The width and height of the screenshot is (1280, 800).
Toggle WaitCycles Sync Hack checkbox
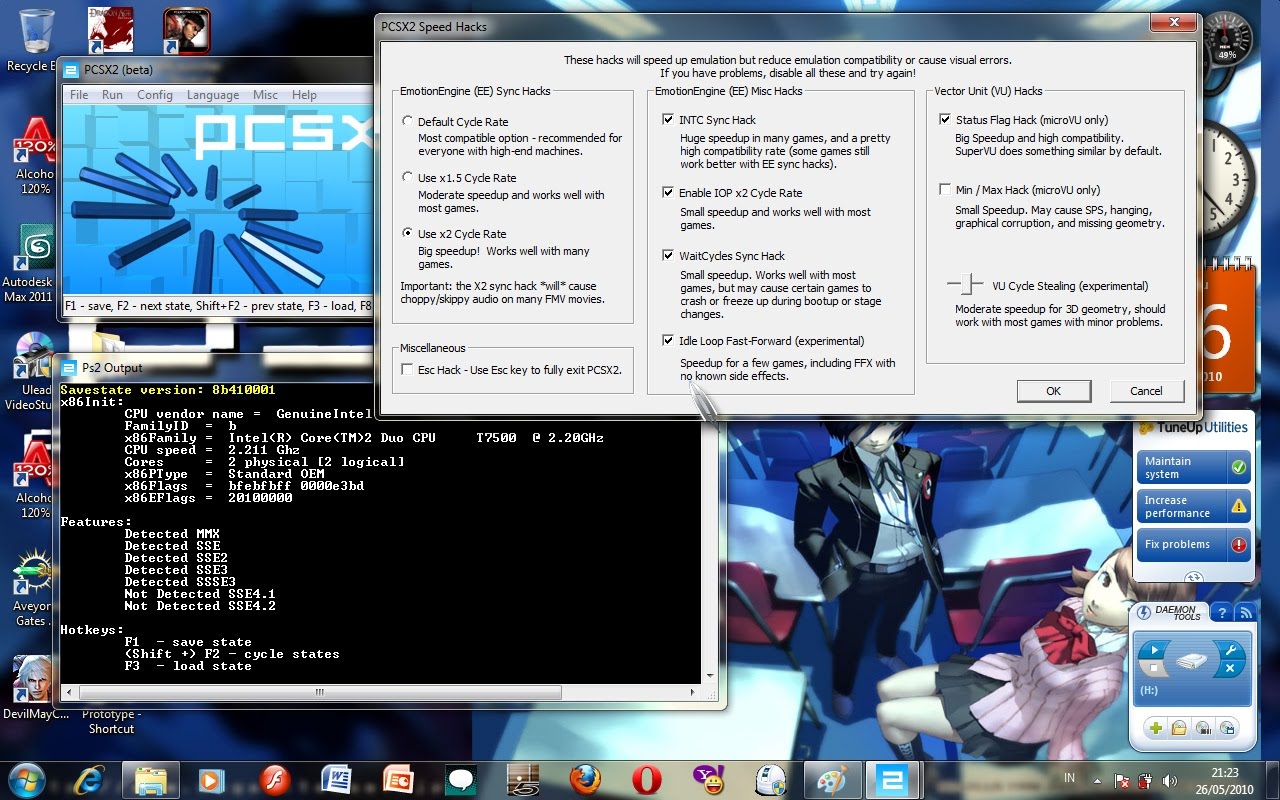[668, 255]
